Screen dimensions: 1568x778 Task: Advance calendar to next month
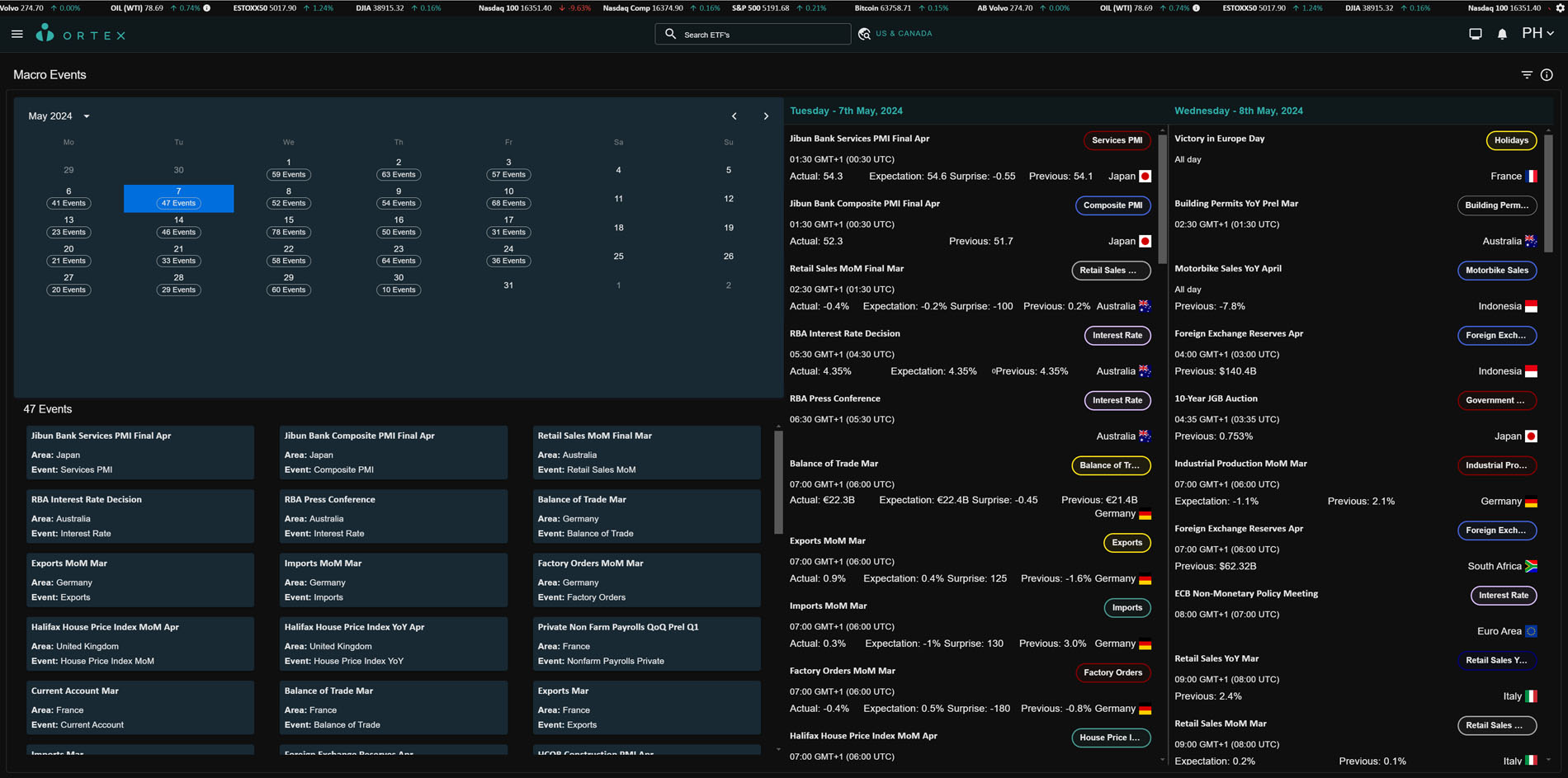(x=766, y=116)
